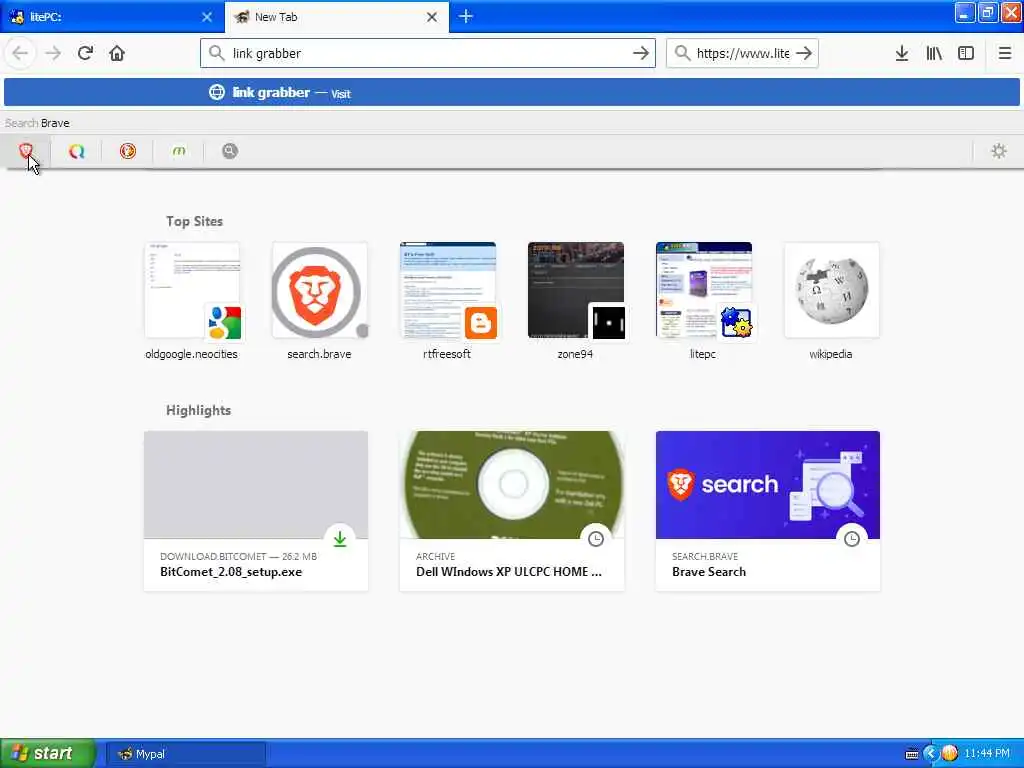Open the litepc top site tile

703,302
